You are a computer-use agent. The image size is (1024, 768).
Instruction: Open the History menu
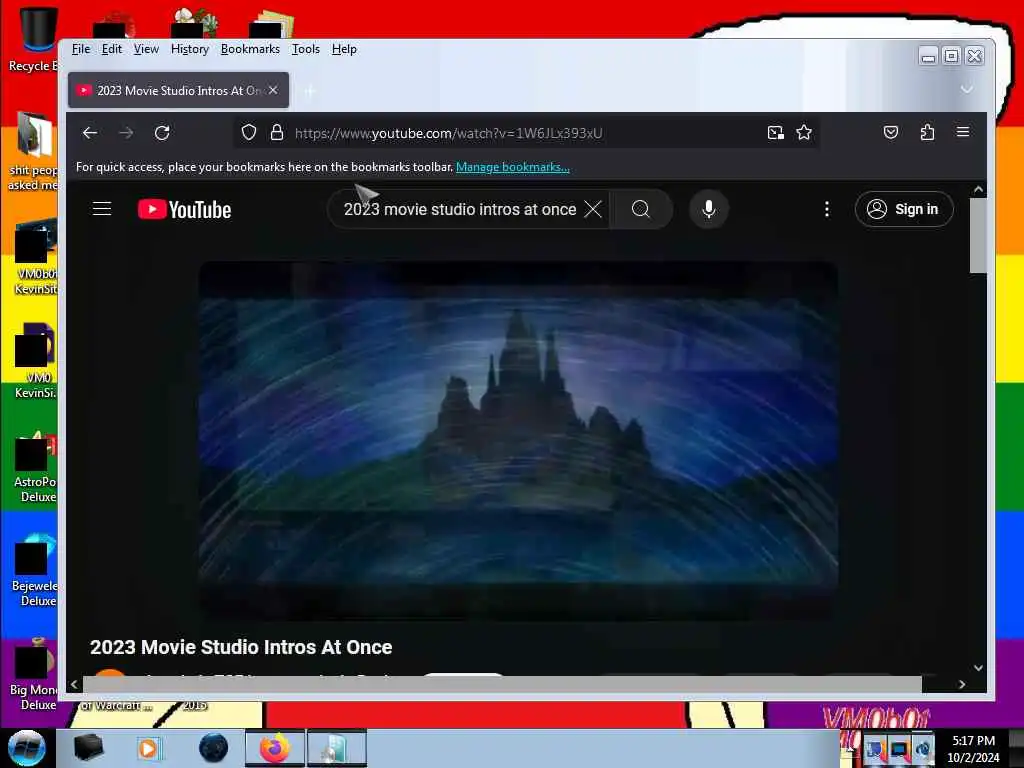(190, 49)
